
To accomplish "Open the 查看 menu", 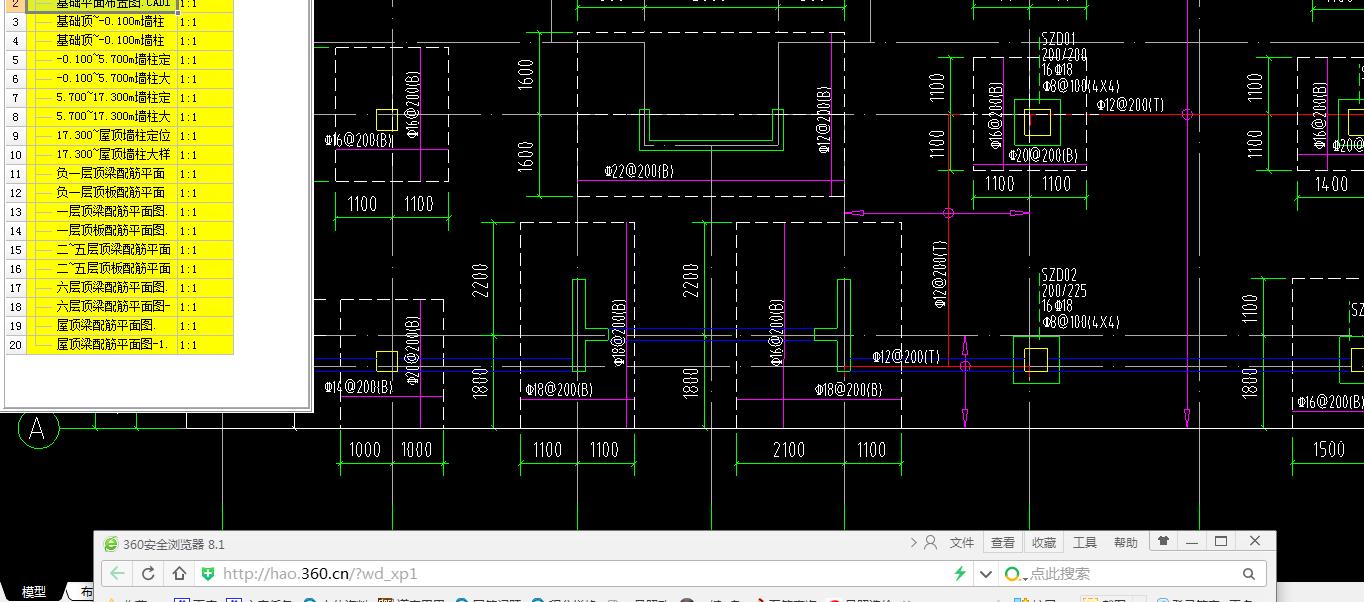I will tap(1003, 543).
